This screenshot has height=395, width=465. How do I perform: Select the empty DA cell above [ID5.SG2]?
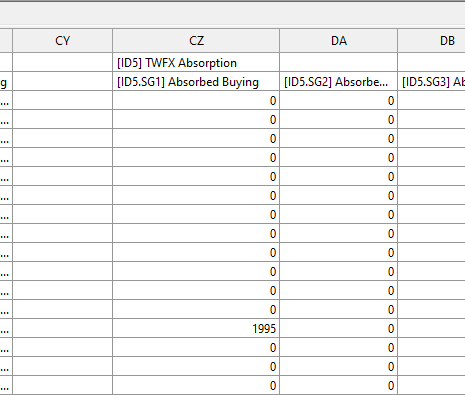(x=338, y=63)
